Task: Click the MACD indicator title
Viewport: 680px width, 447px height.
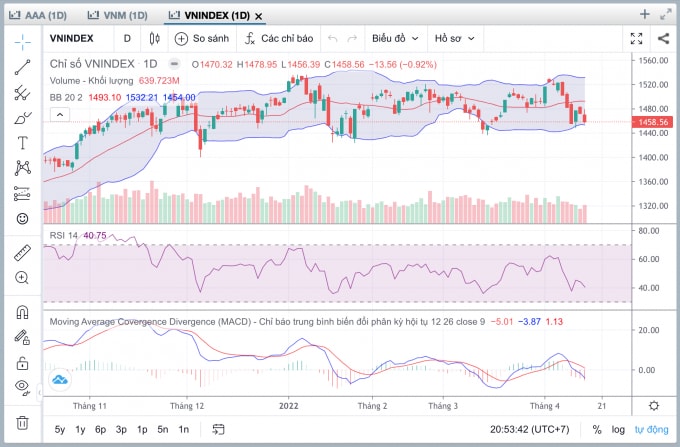Action: pyautogui.click(x=267, y=322)
